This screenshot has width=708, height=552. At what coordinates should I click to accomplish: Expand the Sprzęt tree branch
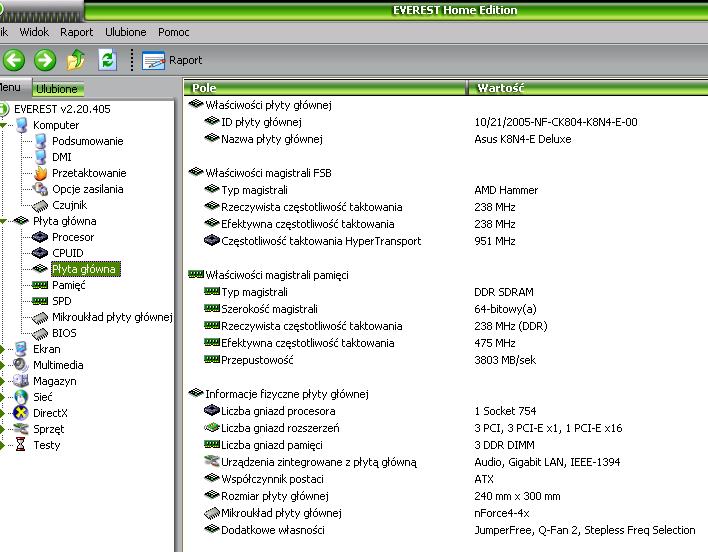point(2,429)
